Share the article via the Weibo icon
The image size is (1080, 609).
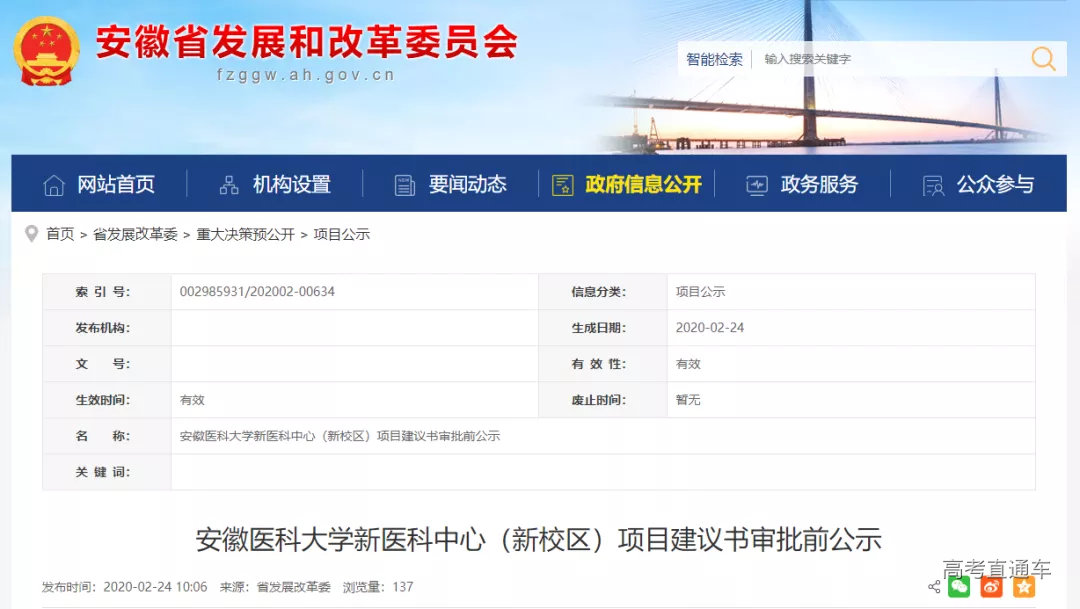[x=992, y=587]
